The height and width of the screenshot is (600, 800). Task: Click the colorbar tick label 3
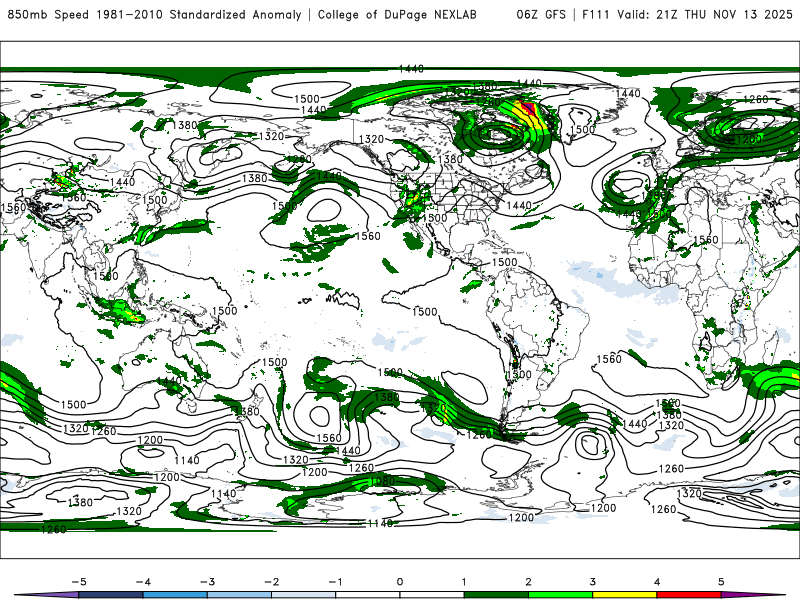click(x=592, y=582)
